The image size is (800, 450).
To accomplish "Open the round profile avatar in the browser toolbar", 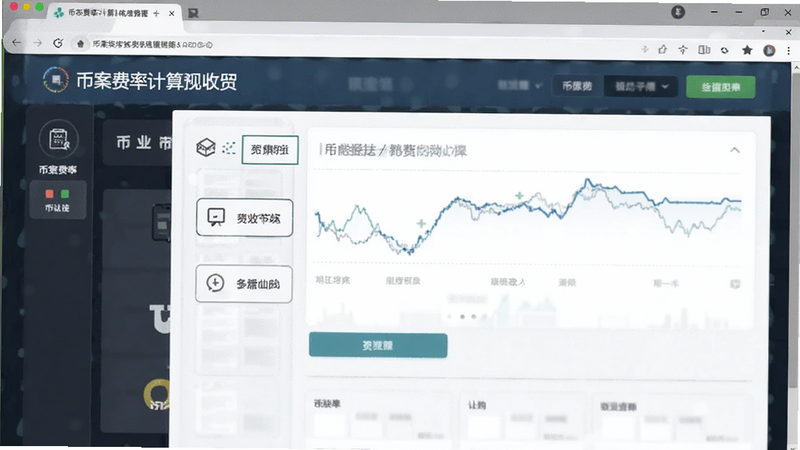I will pyautogui.click(x=769, y=50).
